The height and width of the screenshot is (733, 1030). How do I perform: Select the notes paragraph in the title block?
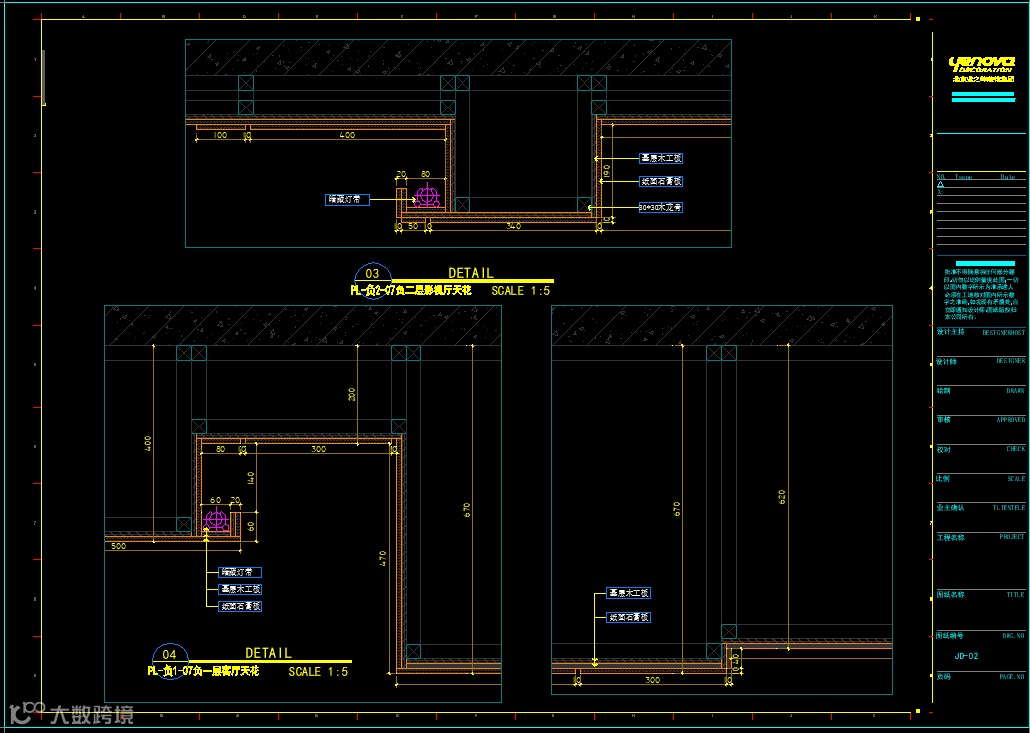point(980,294)
